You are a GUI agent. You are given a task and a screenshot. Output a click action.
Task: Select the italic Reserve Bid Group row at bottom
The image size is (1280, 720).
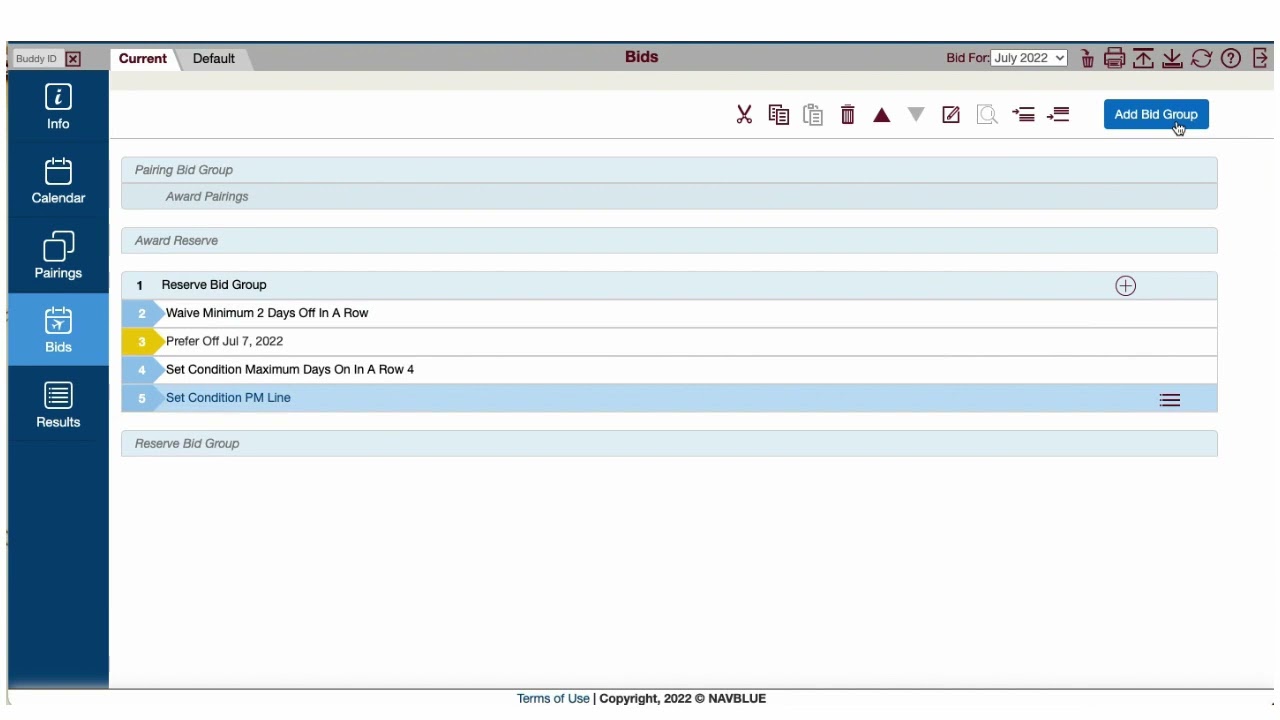coord(669,443)
